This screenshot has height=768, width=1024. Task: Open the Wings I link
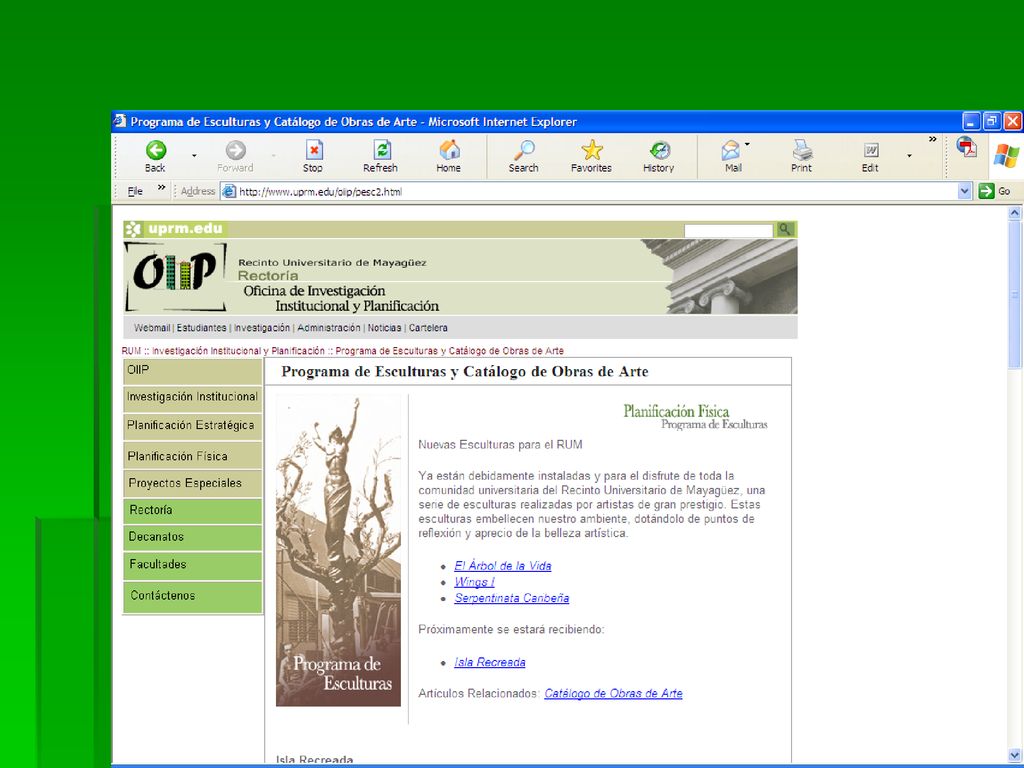(474, 582)
